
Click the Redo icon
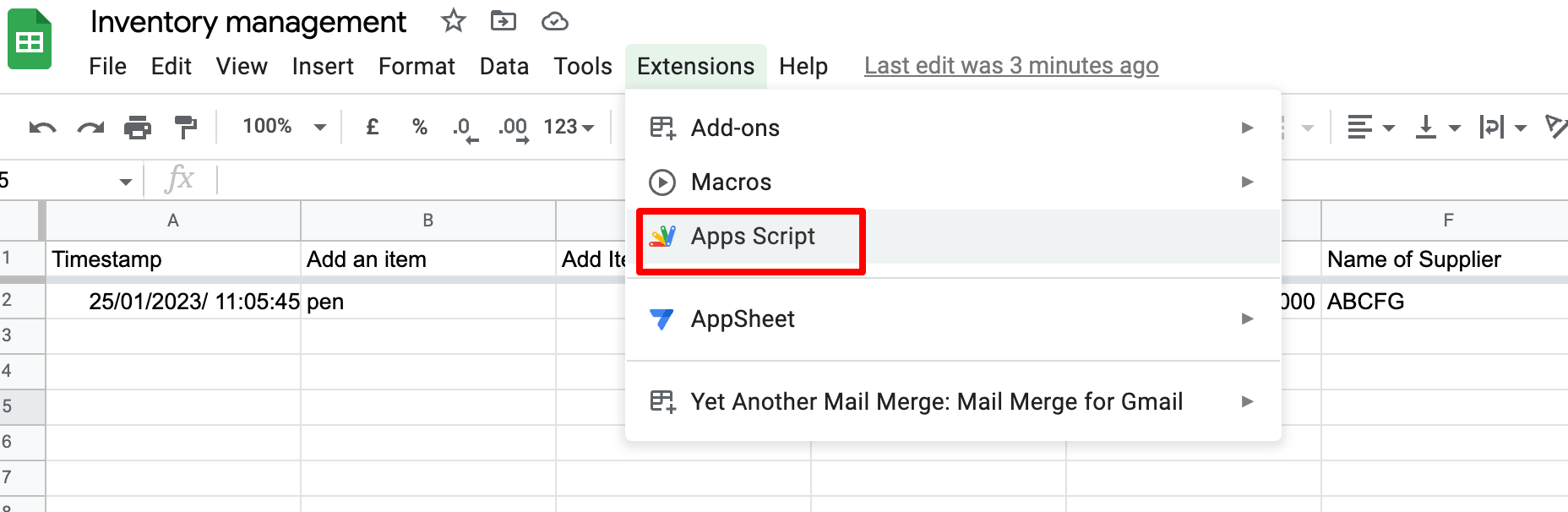click(90, 128)
